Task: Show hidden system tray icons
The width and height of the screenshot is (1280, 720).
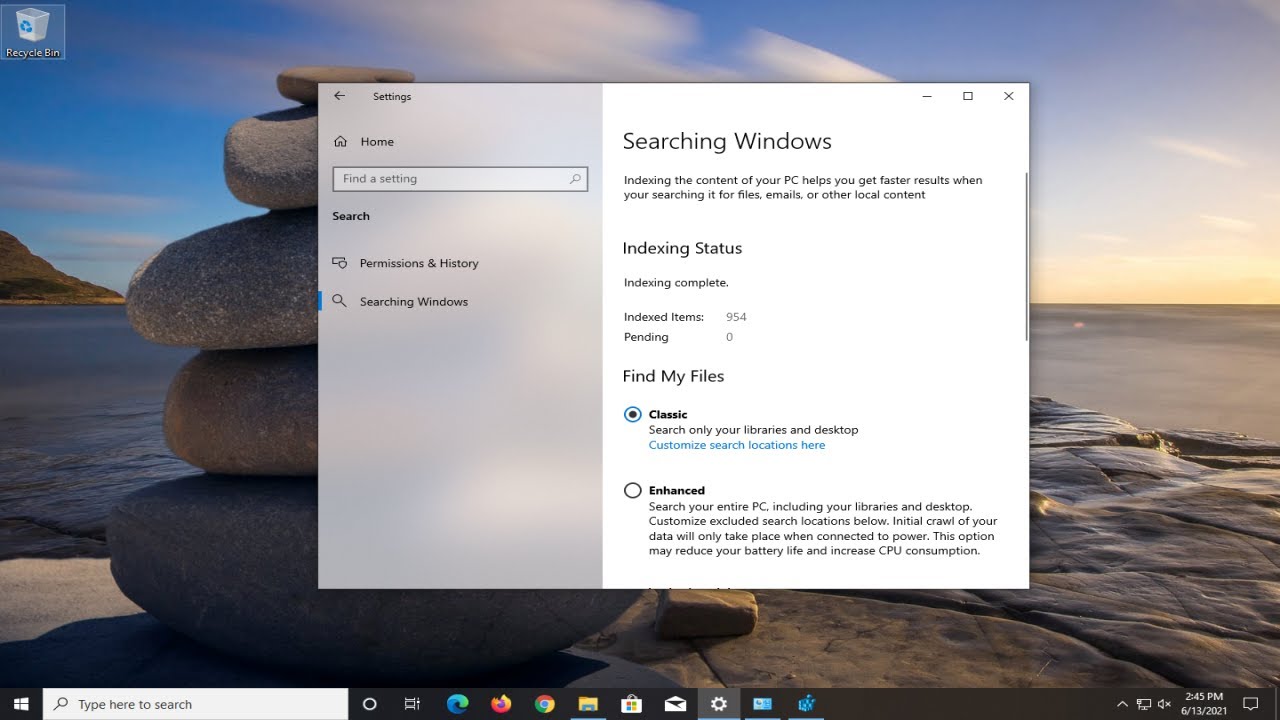Action: click(x=1122, y=704)
